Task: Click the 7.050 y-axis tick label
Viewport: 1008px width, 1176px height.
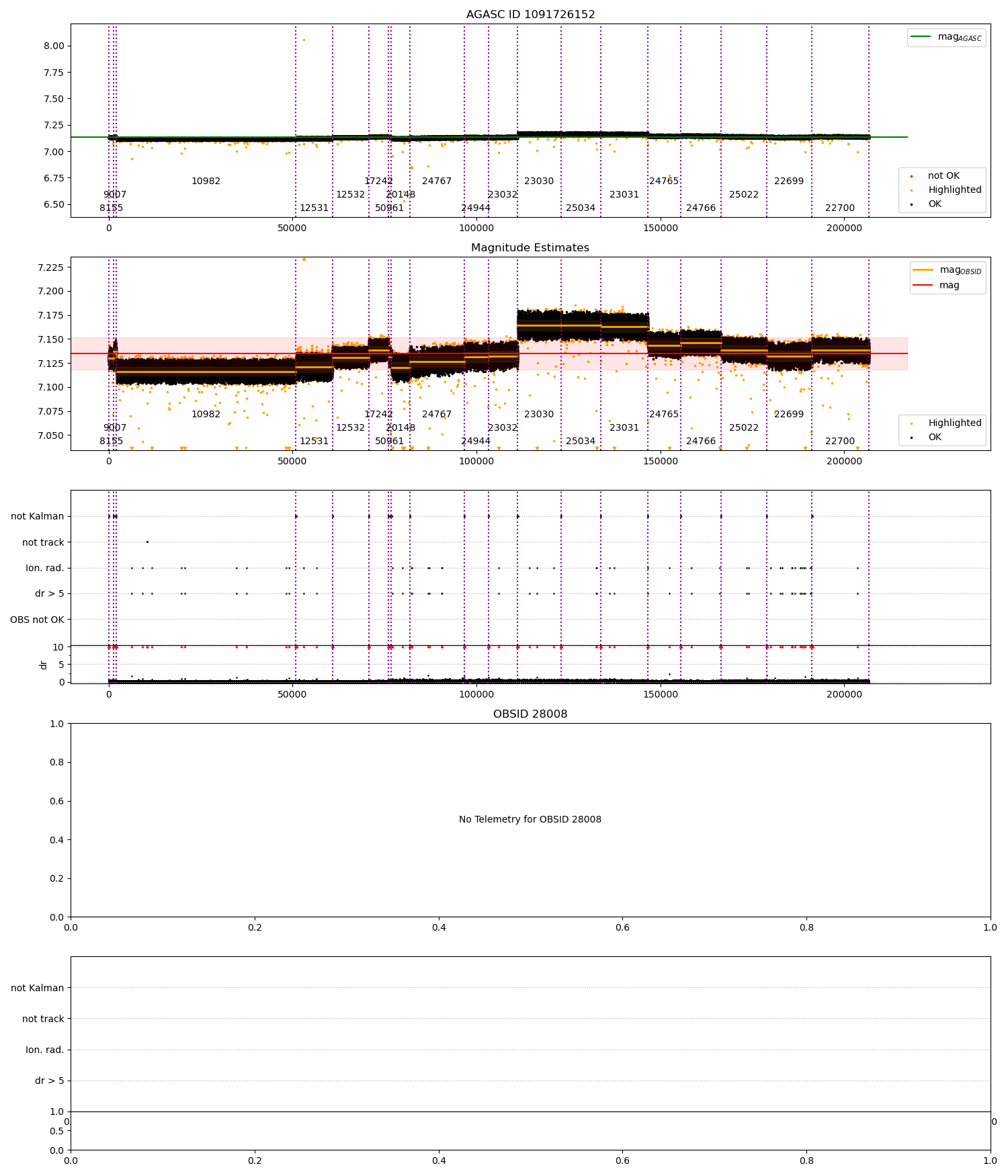Action: [x=52, y=435]
